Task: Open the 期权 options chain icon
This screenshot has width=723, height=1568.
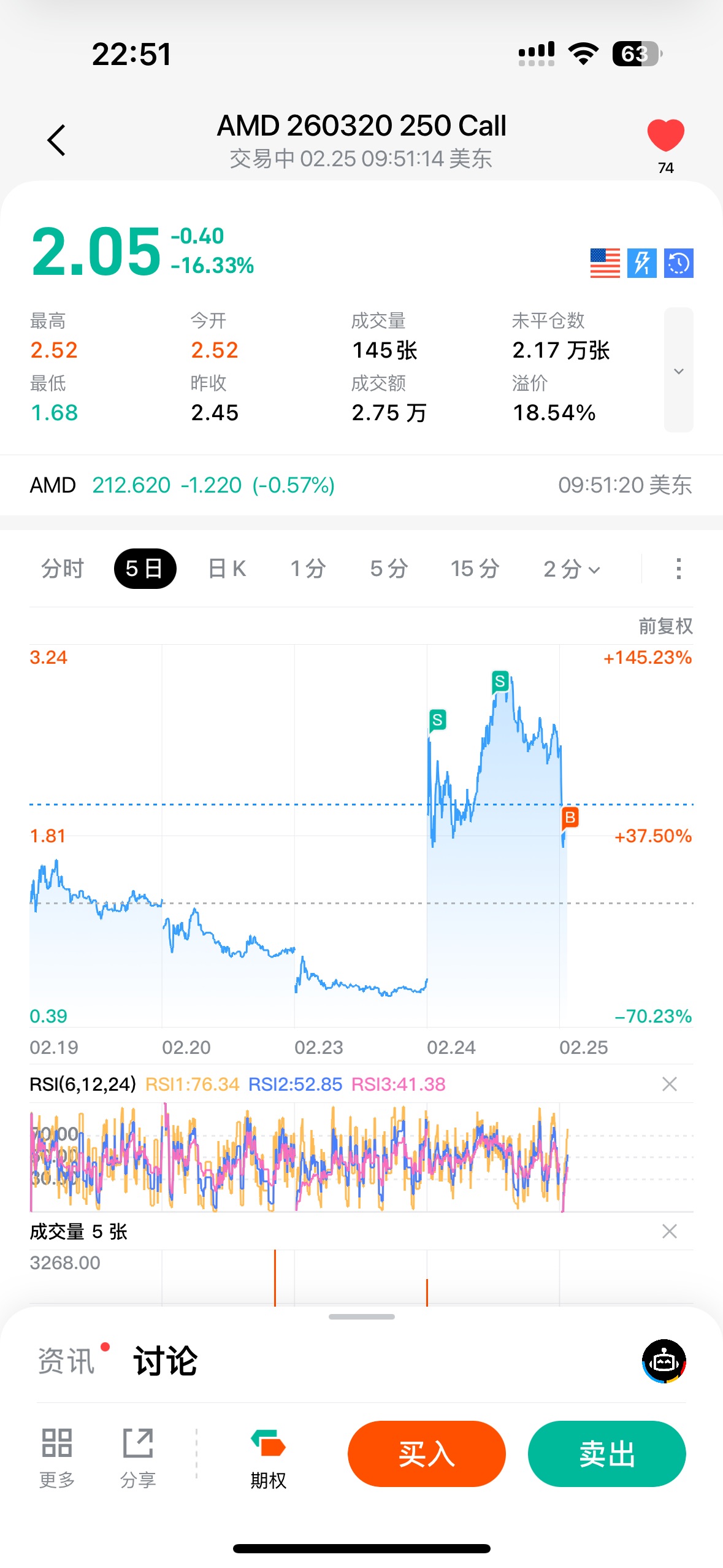Action: coord(268,1455)
